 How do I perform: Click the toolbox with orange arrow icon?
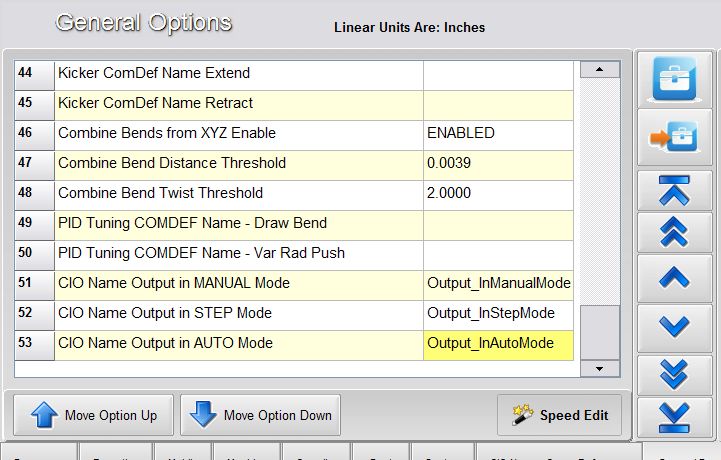pos(675,137)
